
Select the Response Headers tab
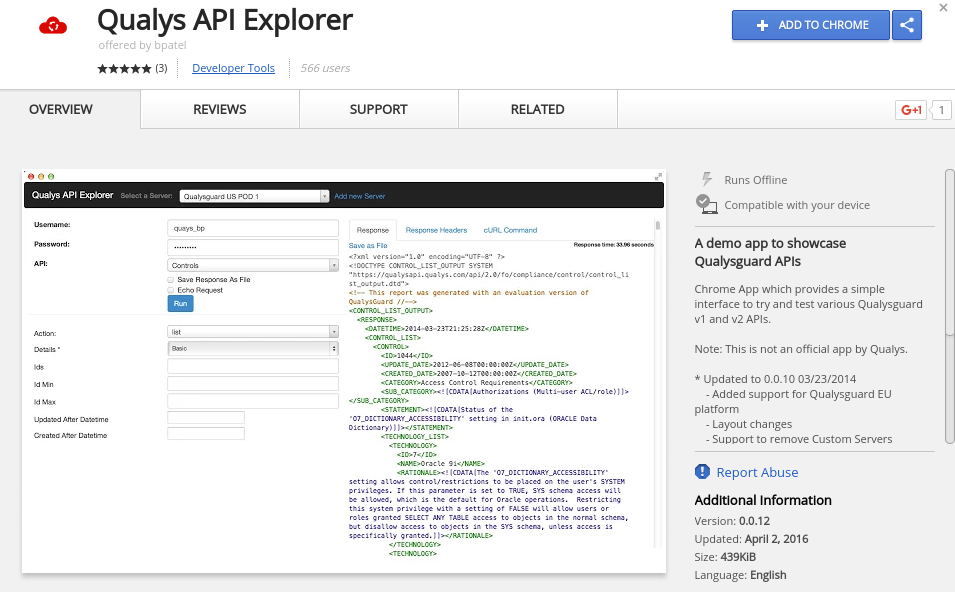(x=436, y=230)
